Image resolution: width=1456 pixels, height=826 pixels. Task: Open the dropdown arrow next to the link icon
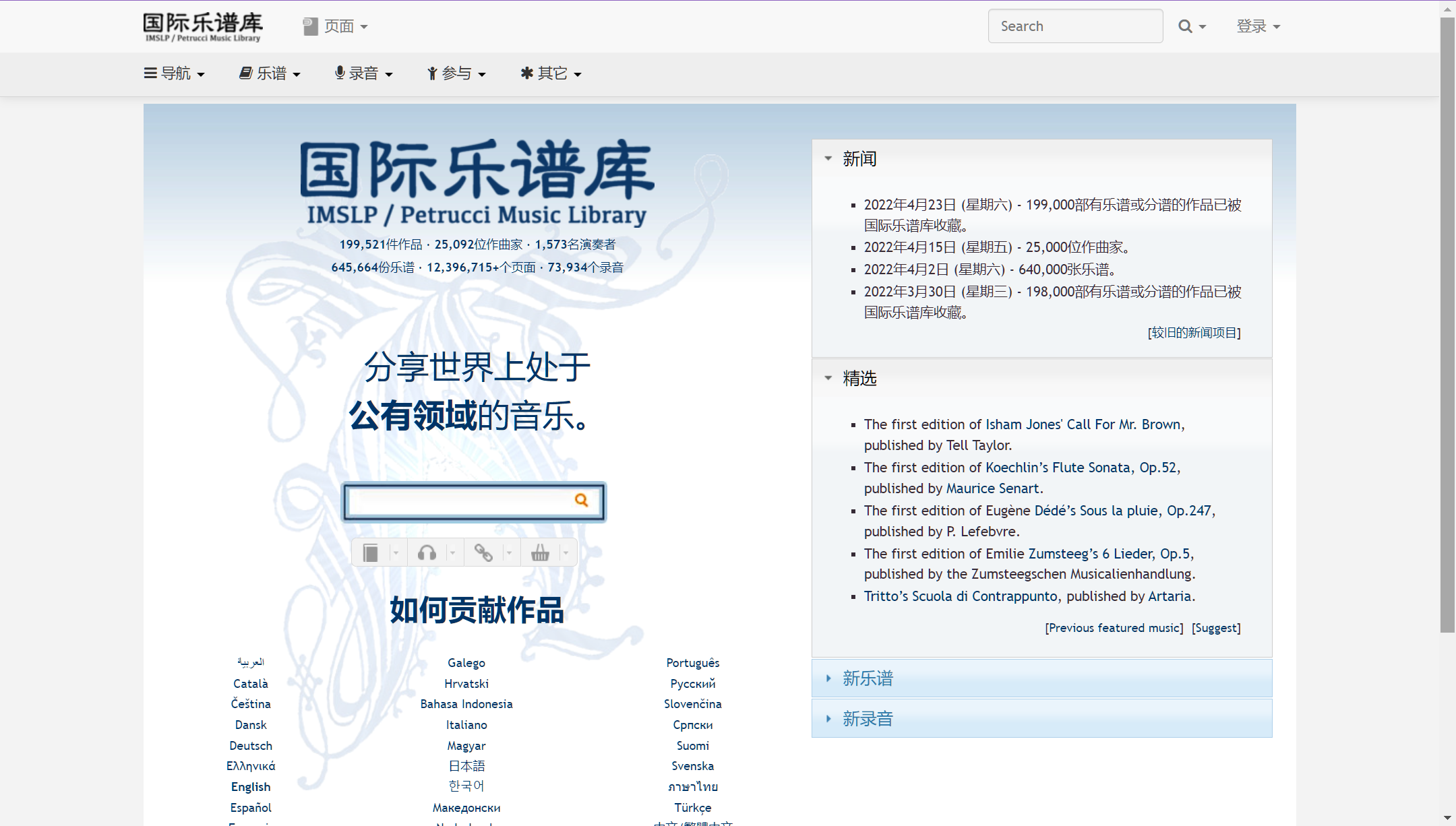click(510, 553)
